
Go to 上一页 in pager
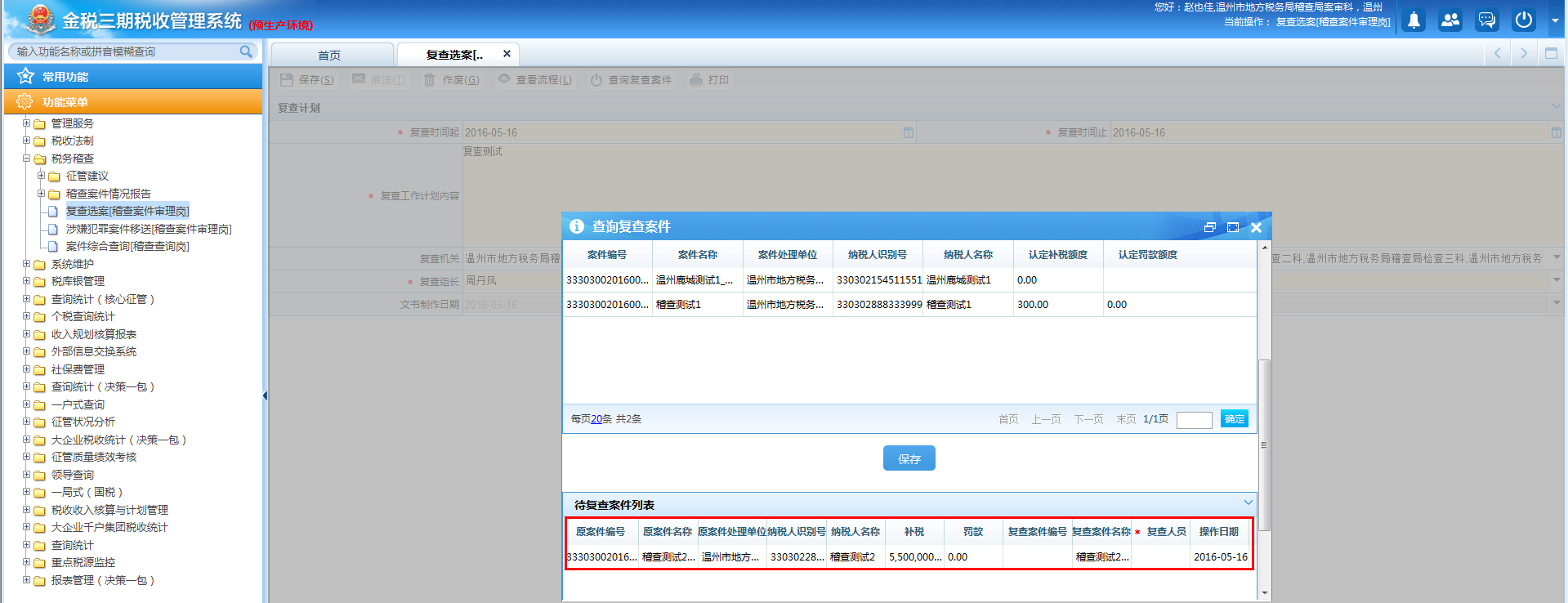tap(1046, 419)
